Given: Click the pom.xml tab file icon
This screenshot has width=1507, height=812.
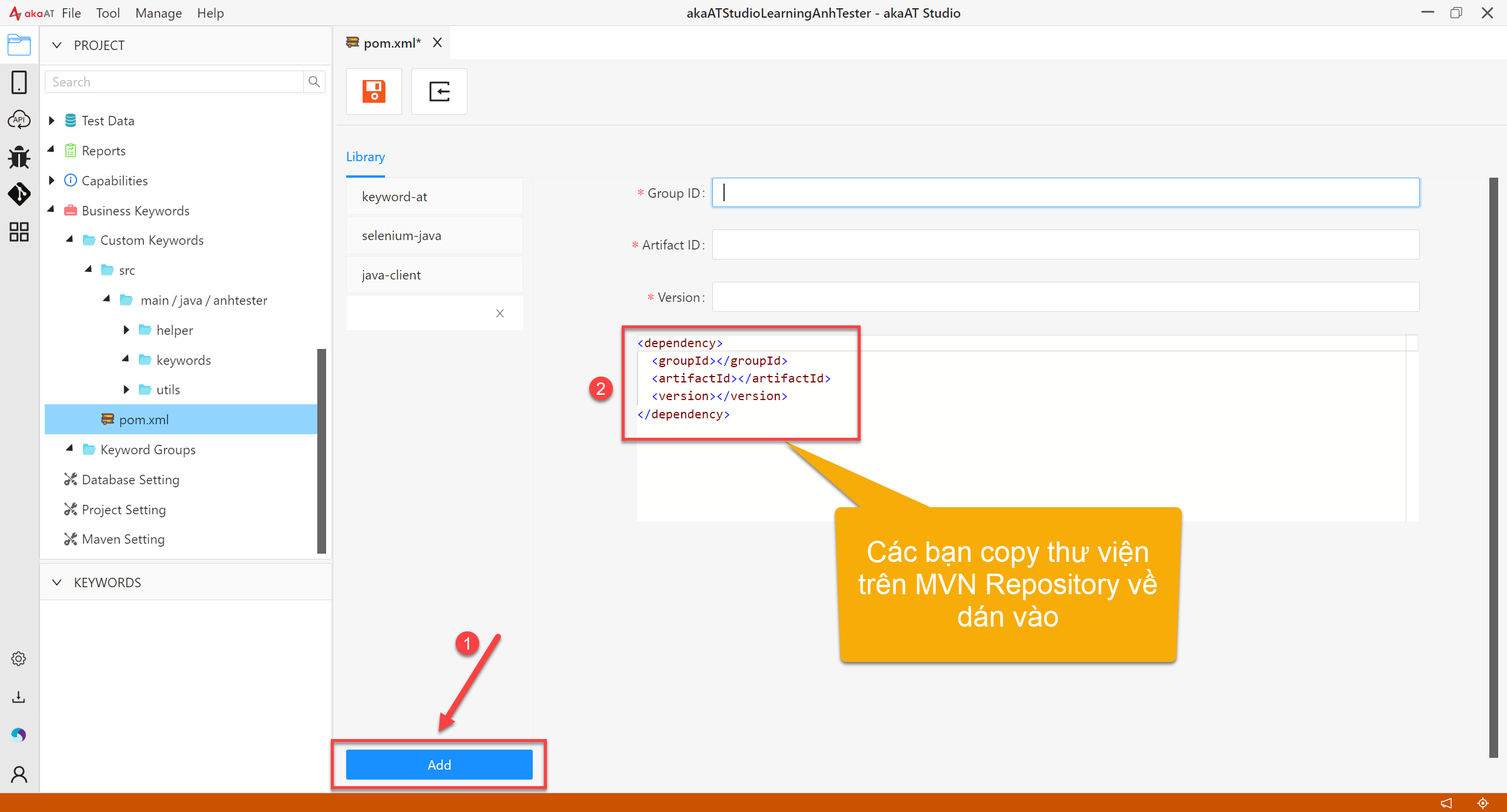Looking at the screenshot, I should tap(353, 42).
